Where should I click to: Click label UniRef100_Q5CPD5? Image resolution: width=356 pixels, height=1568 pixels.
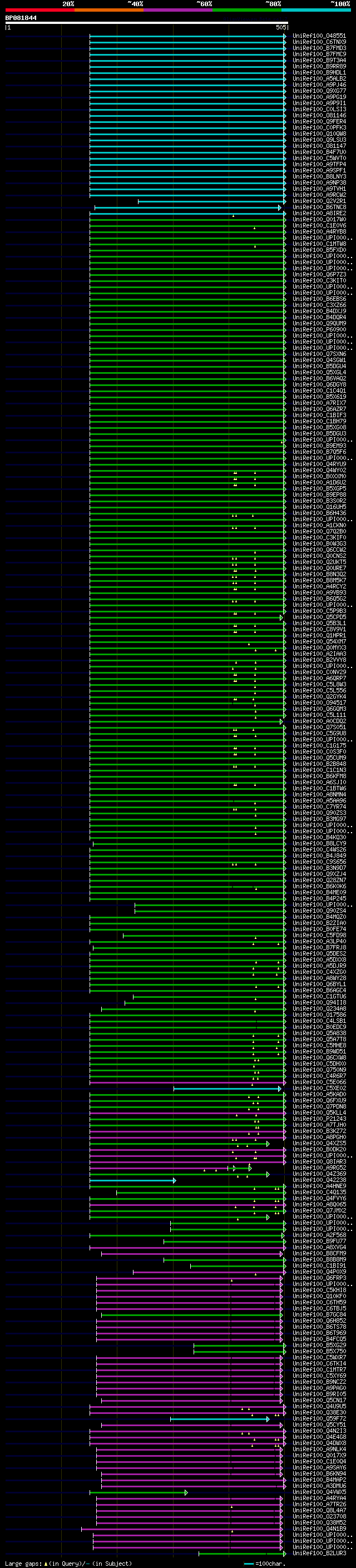pos(319,617)
